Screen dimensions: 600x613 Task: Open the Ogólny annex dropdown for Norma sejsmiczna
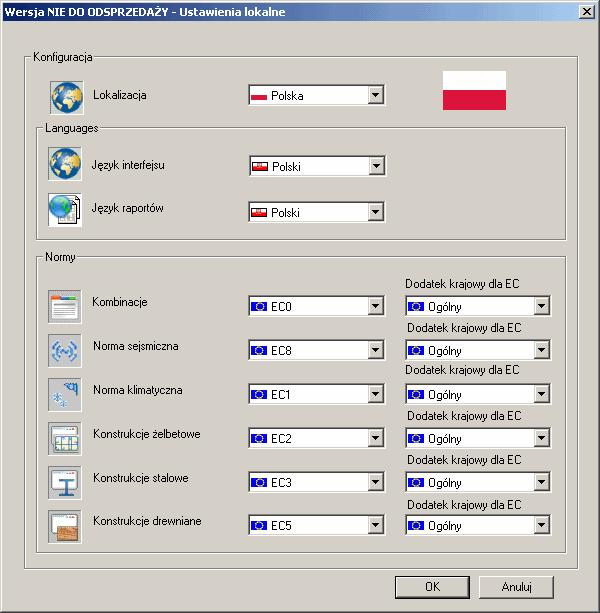click(x=478, y=350)
